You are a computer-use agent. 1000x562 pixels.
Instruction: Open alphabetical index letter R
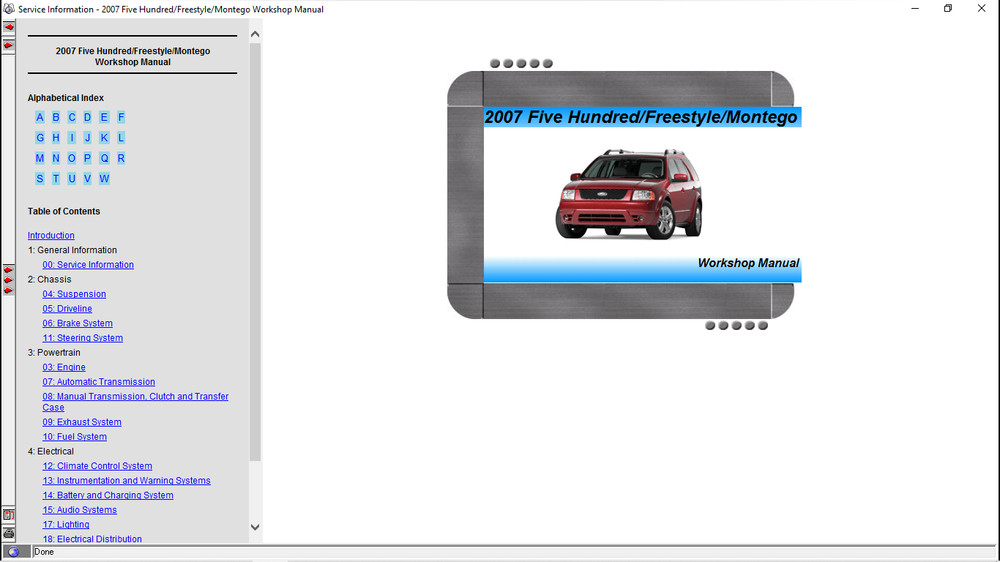point(121,158)
